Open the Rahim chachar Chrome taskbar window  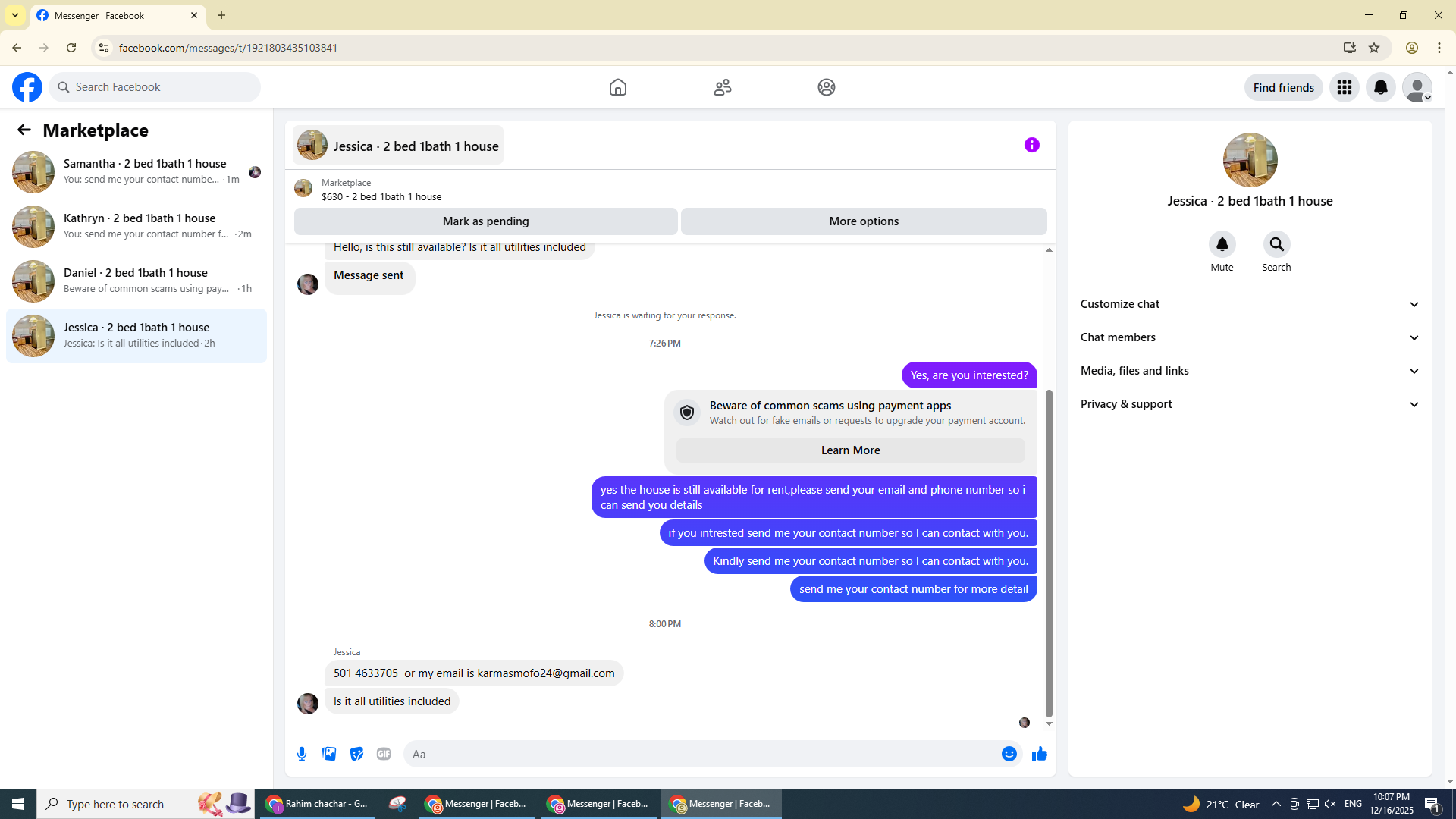(317, 804)
